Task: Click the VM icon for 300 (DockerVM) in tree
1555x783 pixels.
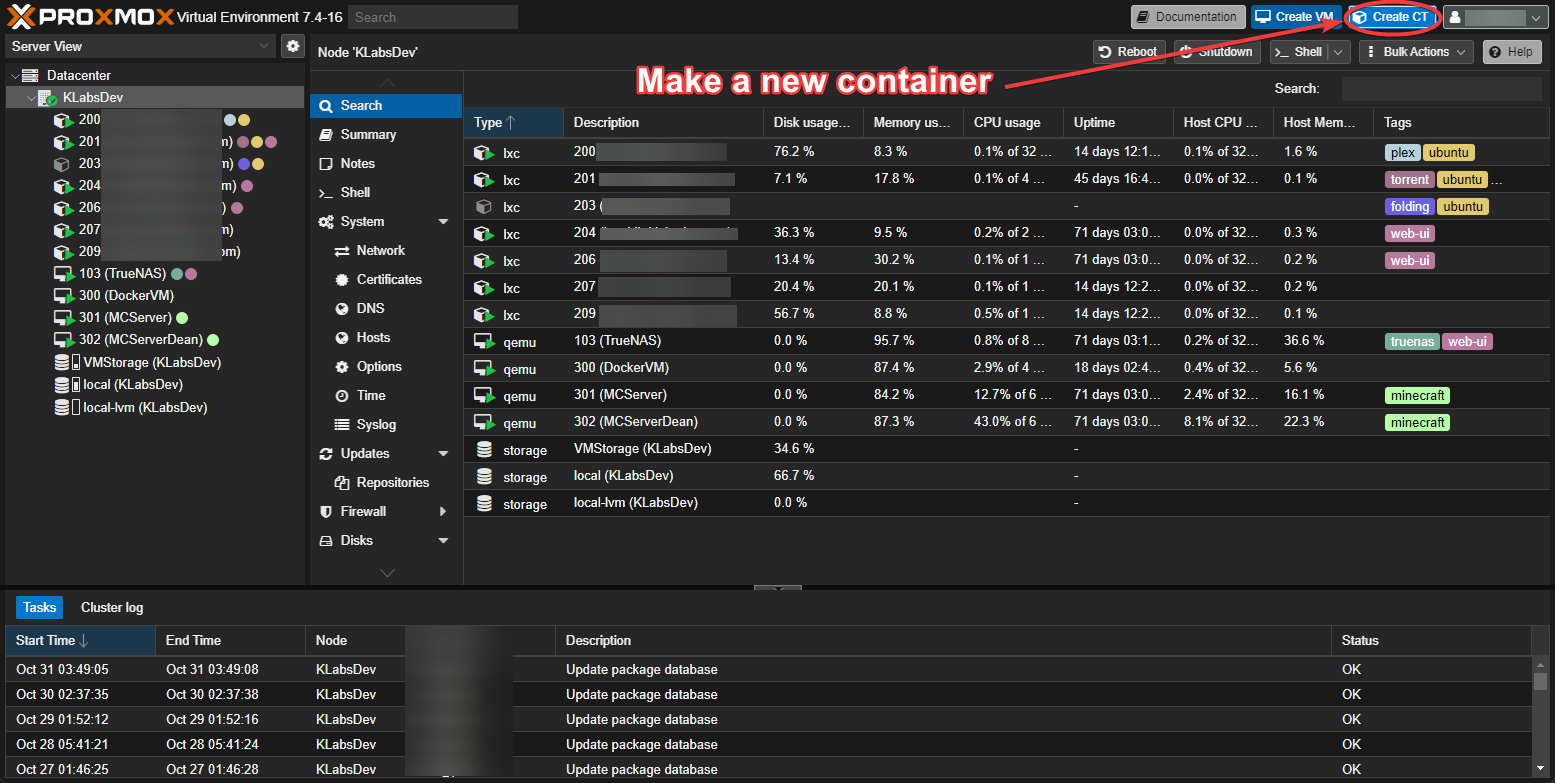Action: coord(63,295)
